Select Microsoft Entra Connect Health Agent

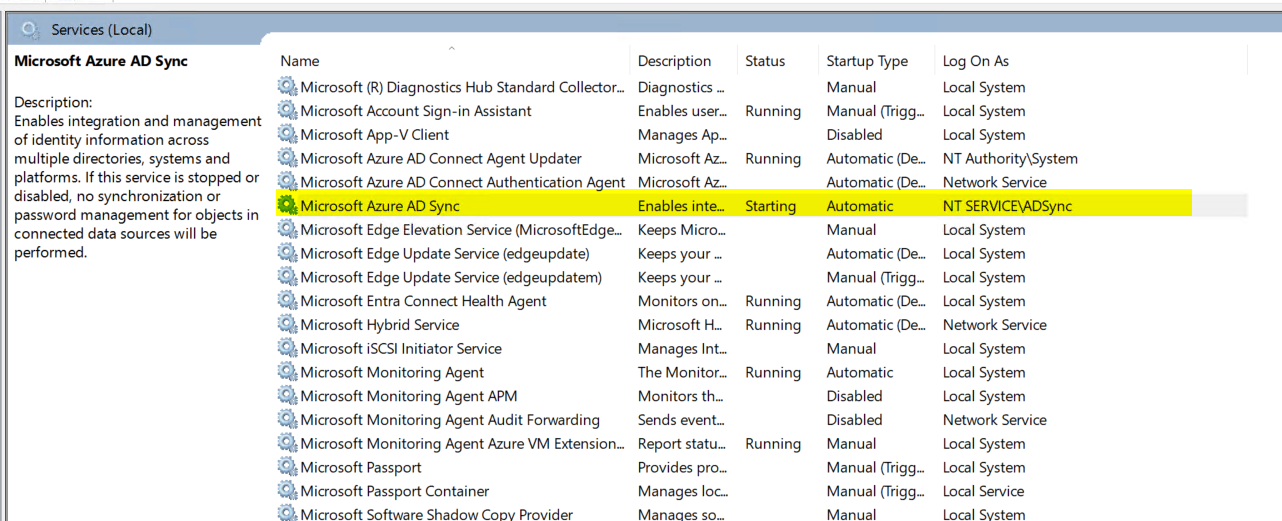[x=424, y=301]
